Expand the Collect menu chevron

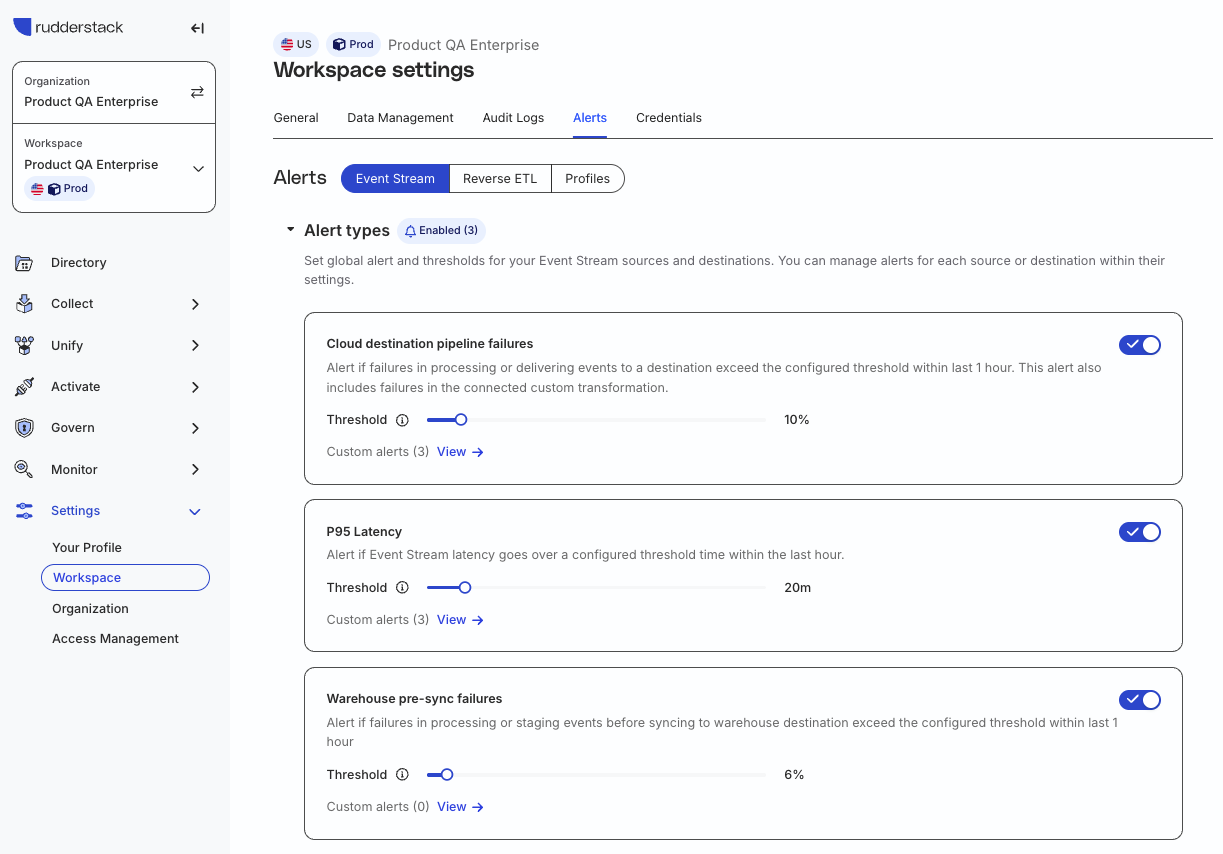pyautogui.click(x=195, y=304)
